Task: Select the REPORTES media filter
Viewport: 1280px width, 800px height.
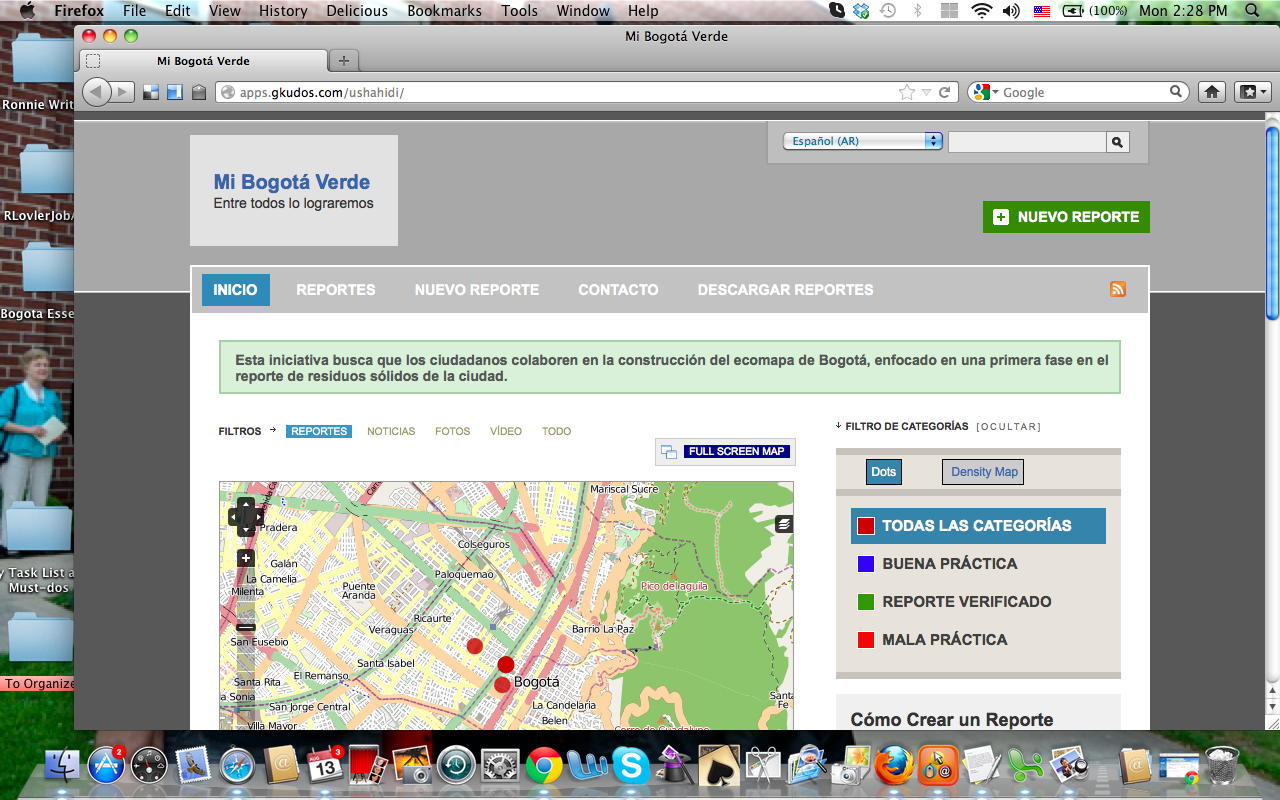Action: click(x=319, y=431)
